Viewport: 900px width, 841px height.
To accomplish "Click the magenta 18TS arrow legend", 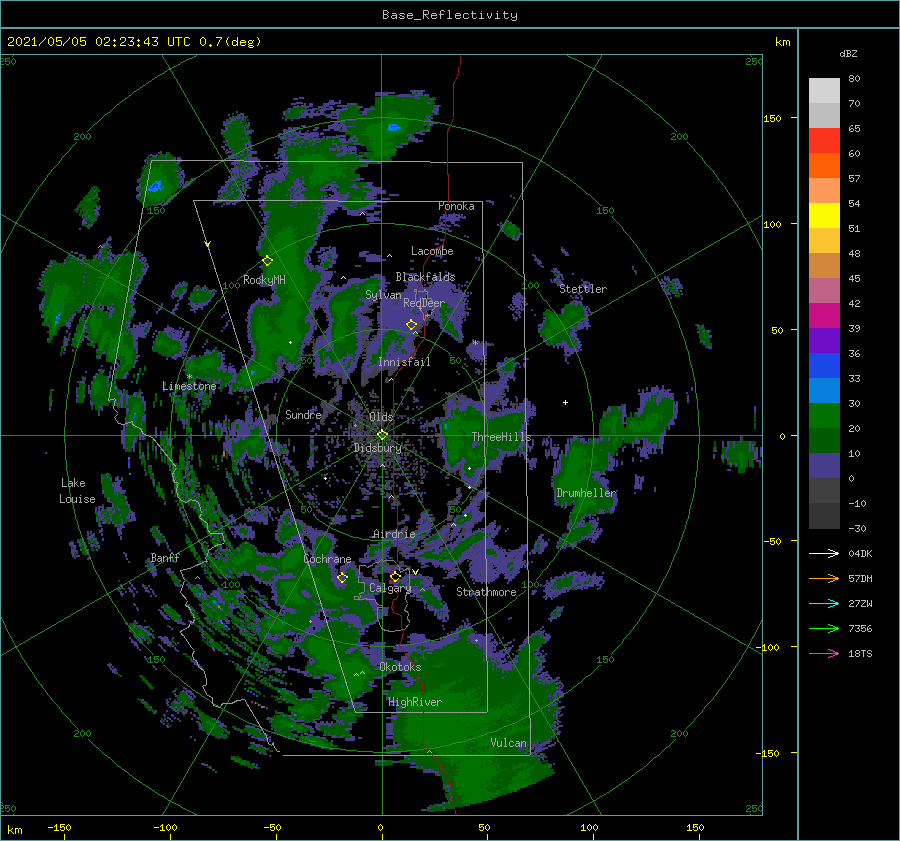I will pos(824,653).
